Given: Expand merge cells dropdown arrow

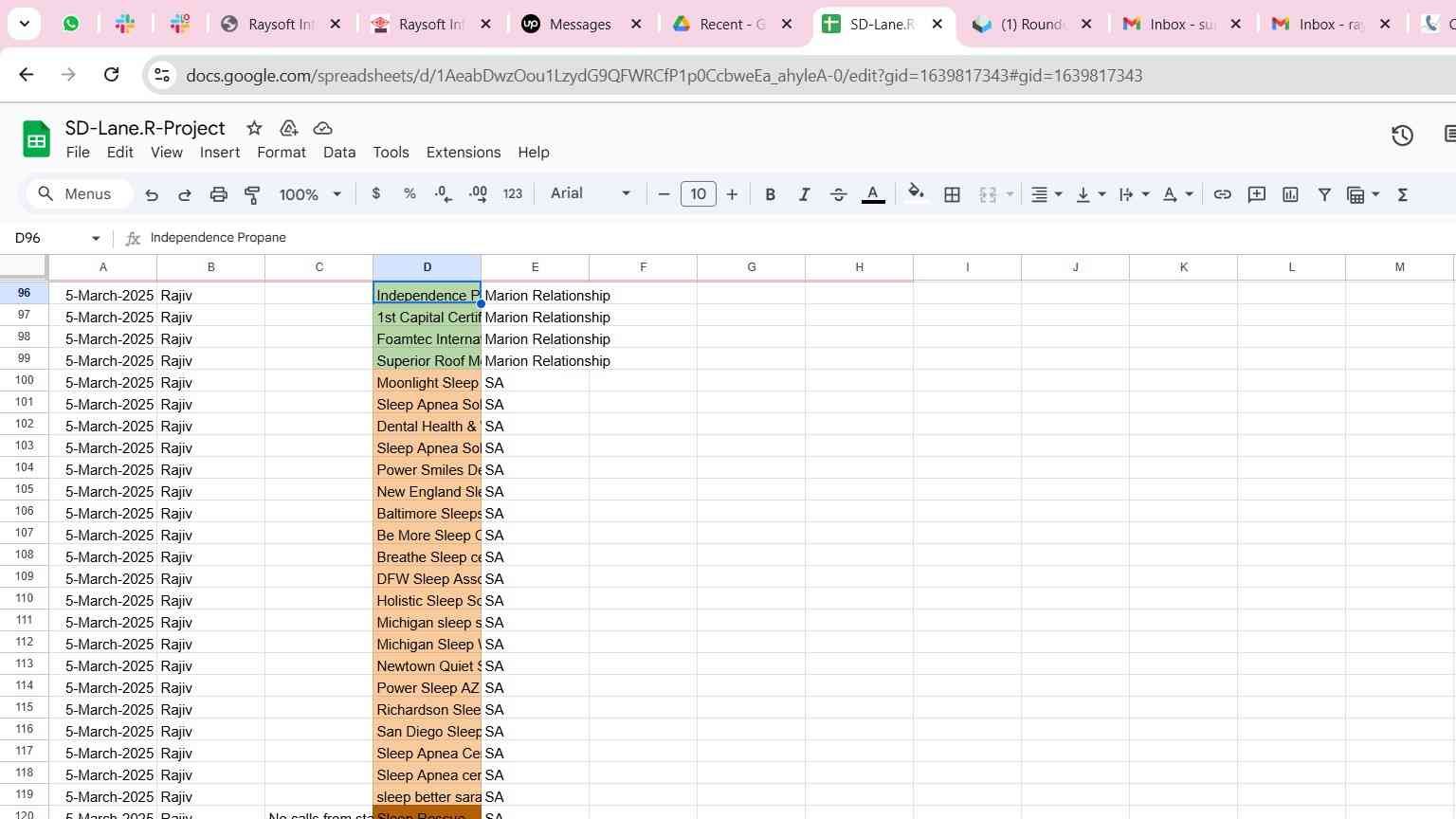Looking at the screenshot, I should [x=1010, y=194].
